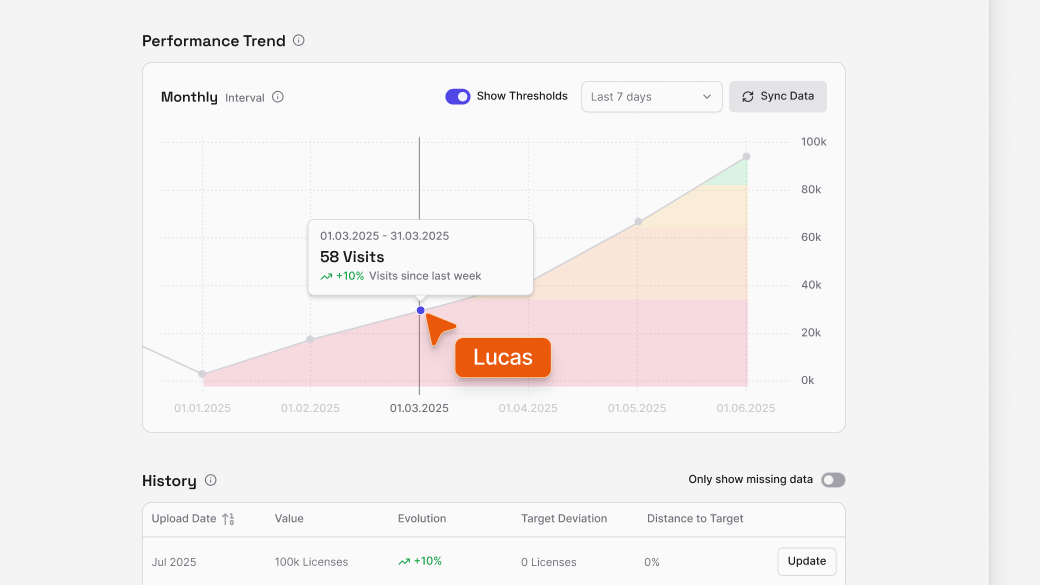The height and width of the screenshot is (585, 1040).
Task: Open the Performance Trend info icon
Action: click(x=298, y=40)
